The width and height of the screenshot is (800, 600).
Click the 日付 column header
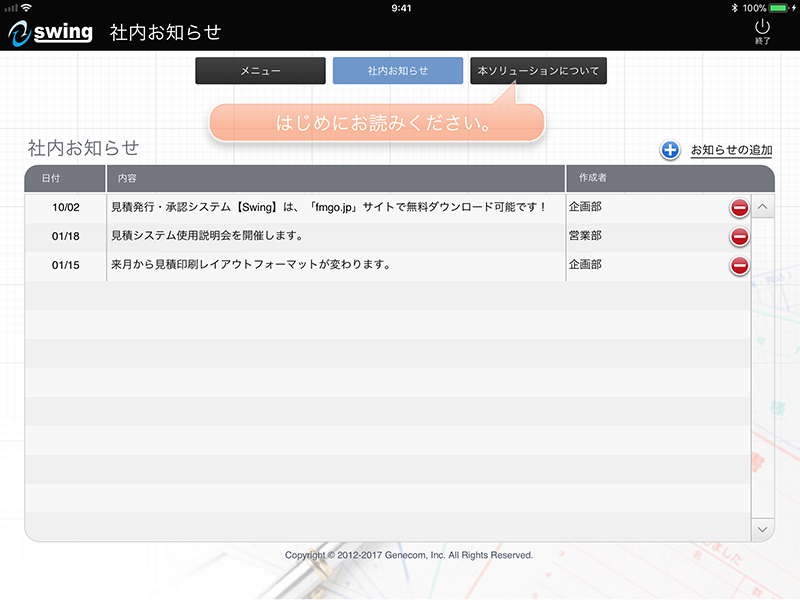click(x=51, y=178)
